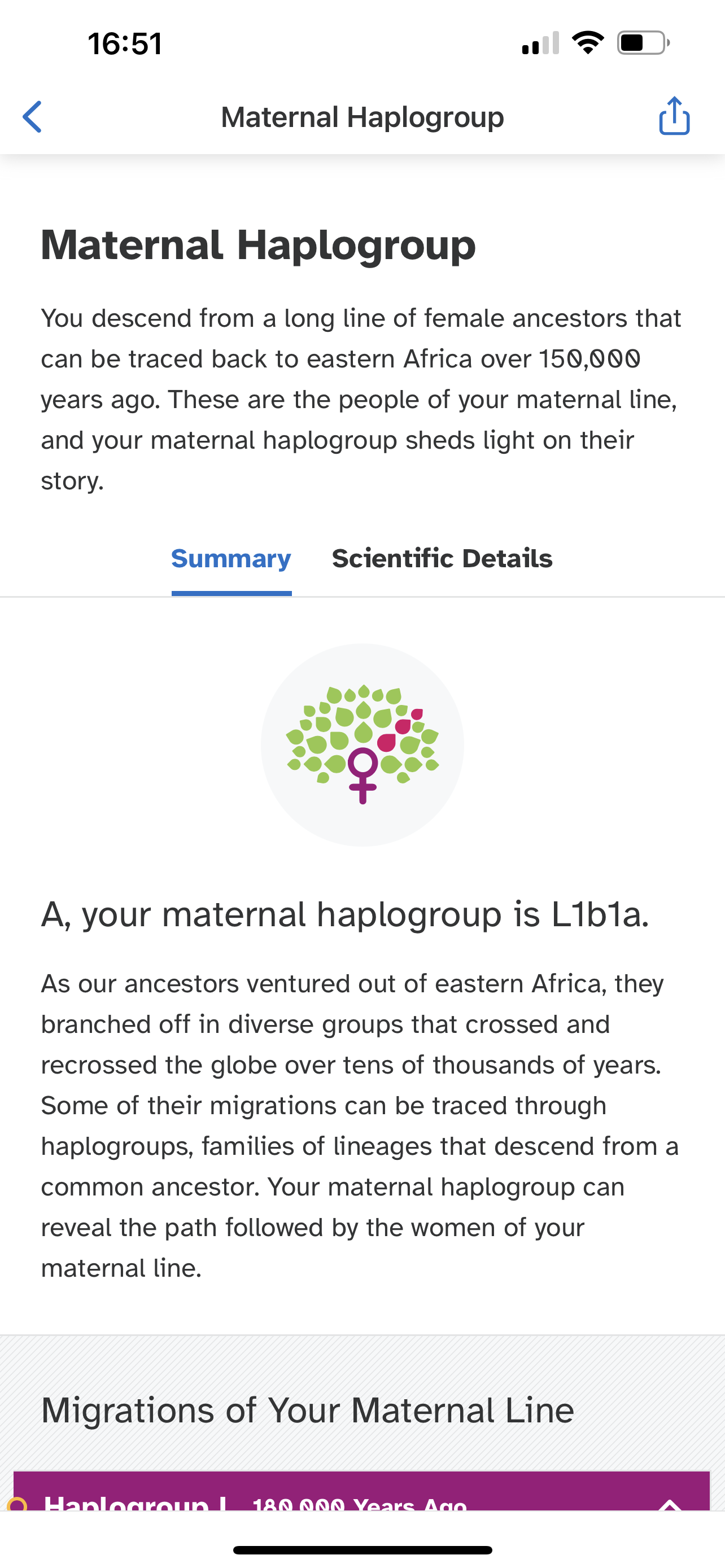Tap the back chevron in navigation bar
Image resolution: width=725 pixels, height=1568 pixels.
[32, 116]
